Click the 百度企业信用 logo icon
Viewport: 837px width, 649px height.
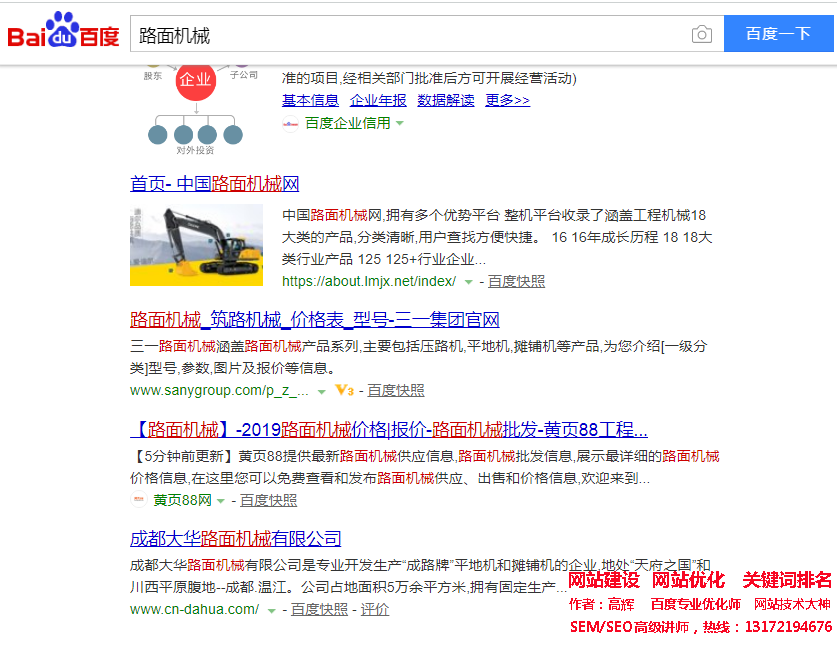(290, 123)
